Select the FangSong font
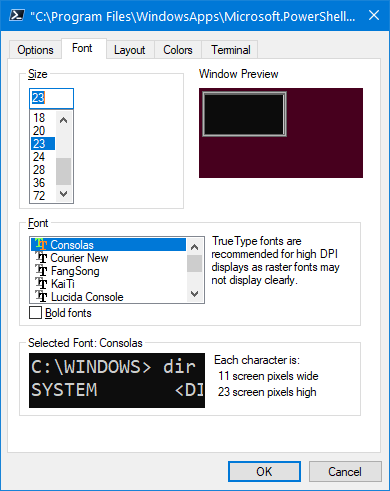 [x=108, y=271]
